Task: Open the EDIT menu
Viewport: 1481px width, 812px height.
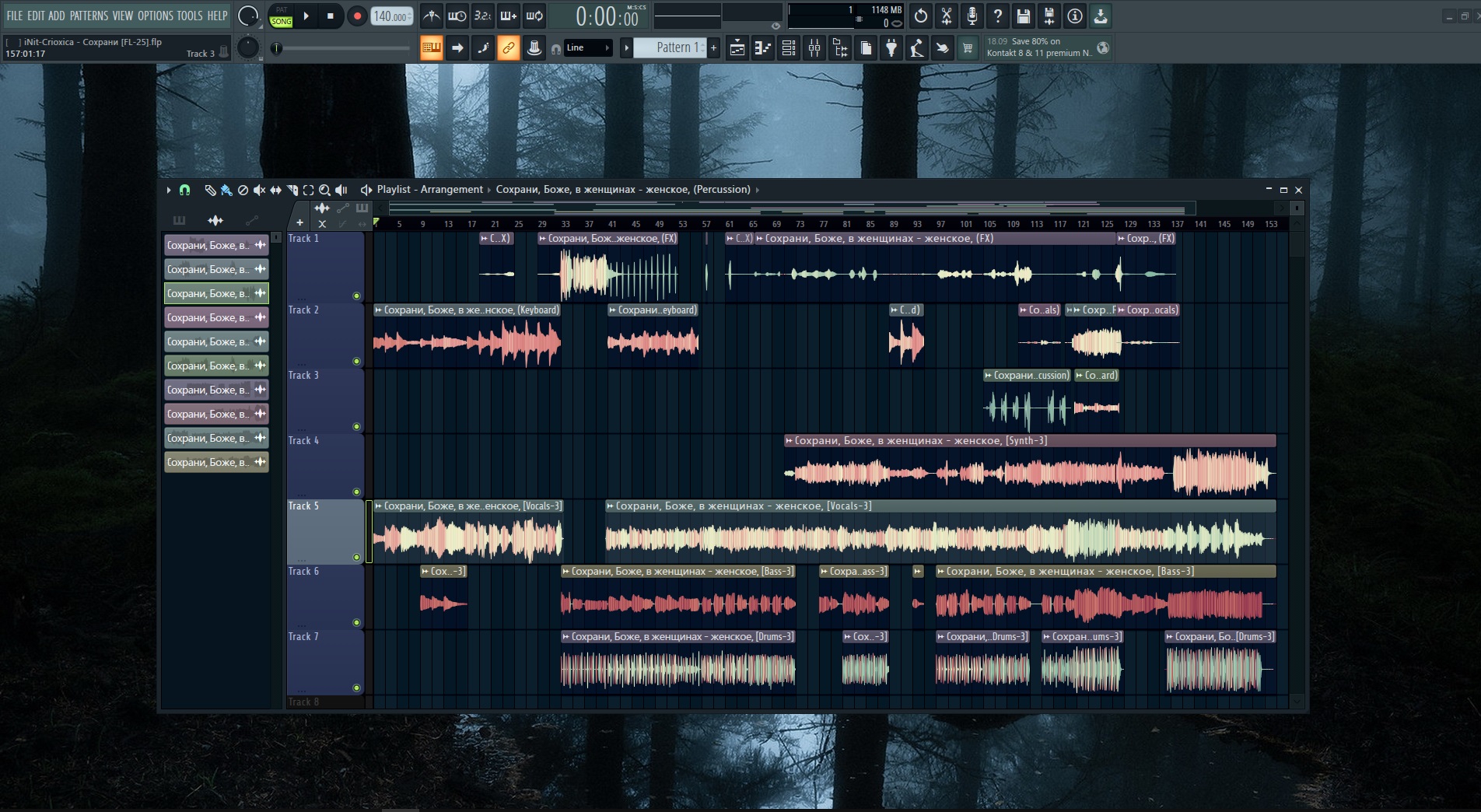Action: pos(36,16)
